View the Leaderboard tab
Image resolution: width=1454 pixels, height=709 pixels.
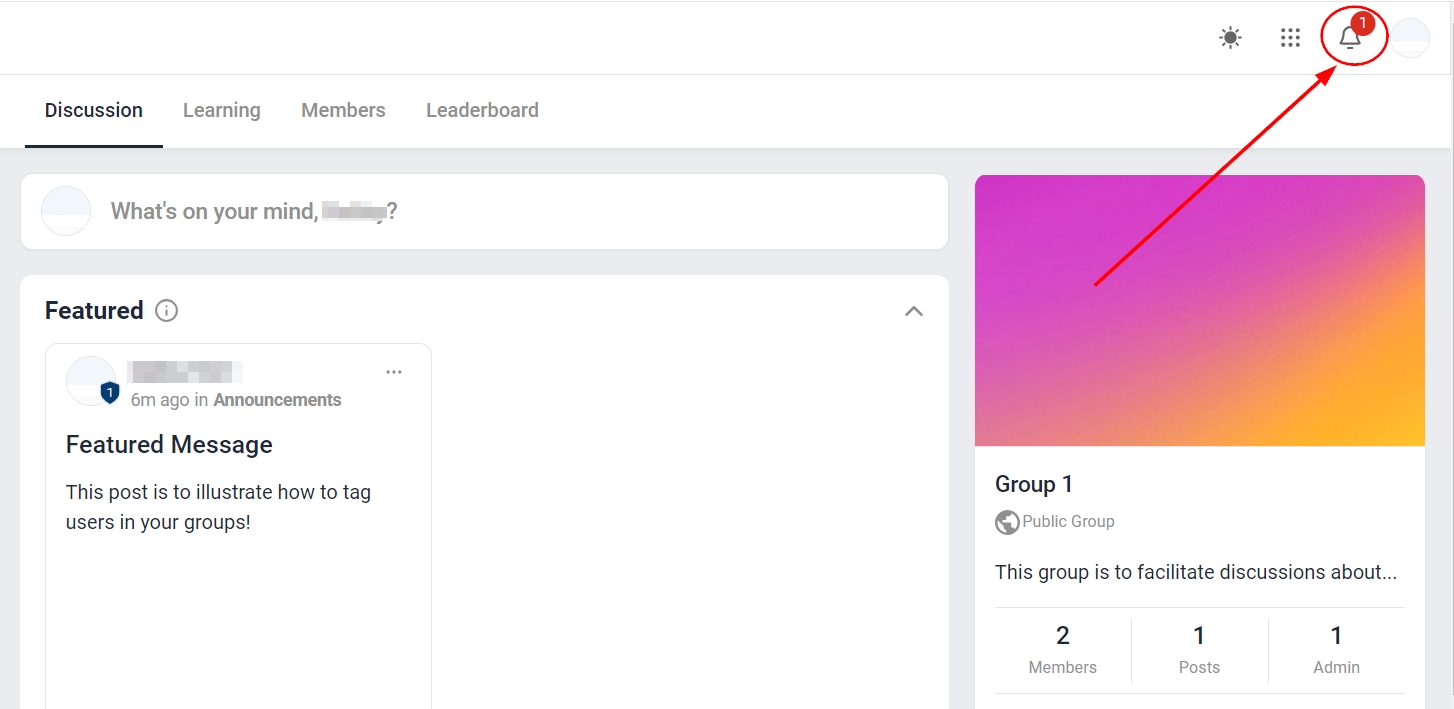(x=482, y=110)
